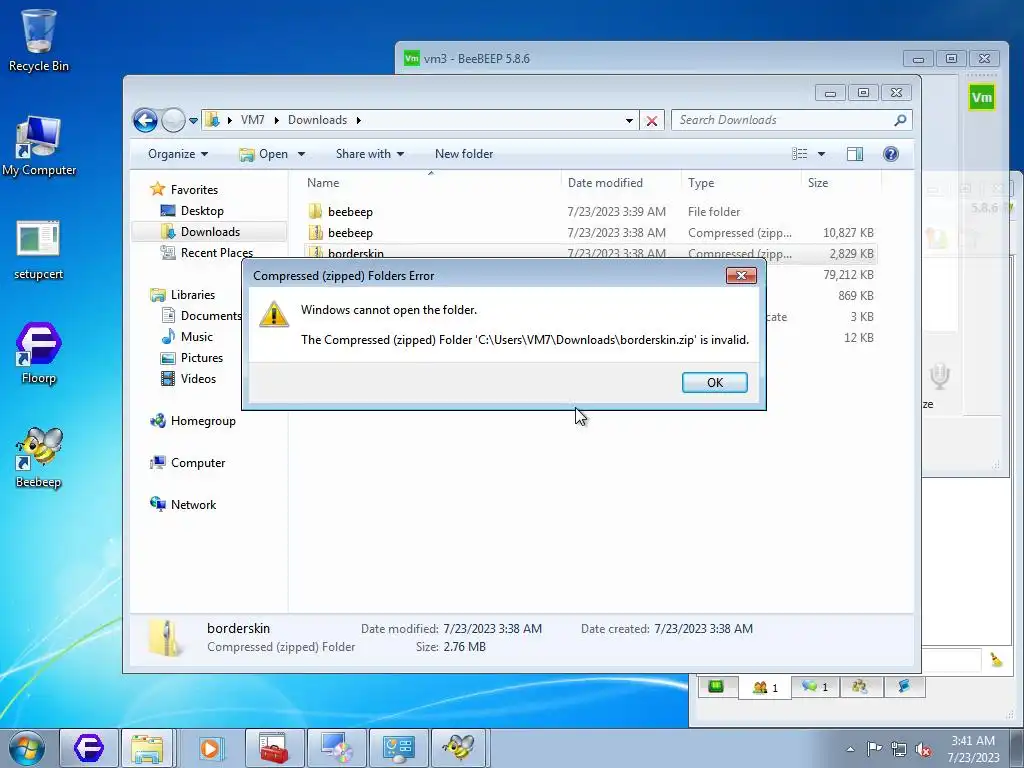Open the address bar previous locations dropdown
This screenshot has height=768, width=1024.
coord(629,121)
